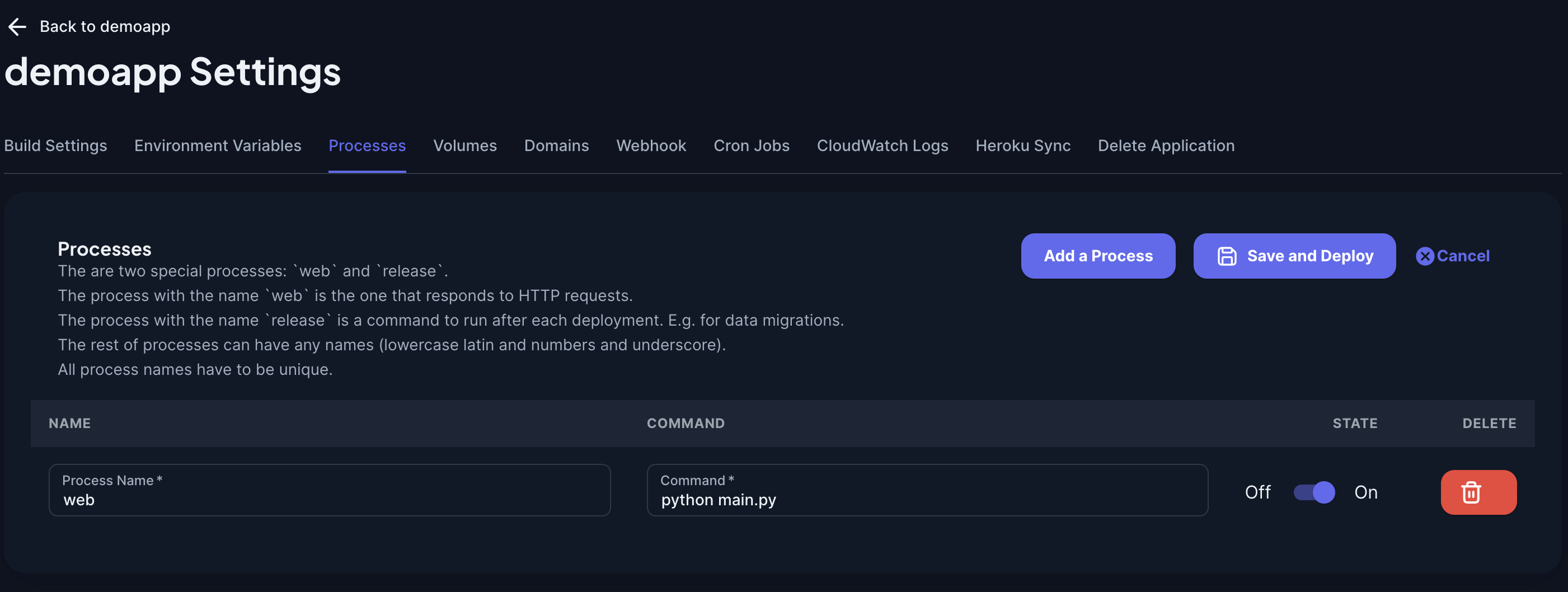Click the red trash delete icon
This screenshot has height=592, width=1568.
1471,492
